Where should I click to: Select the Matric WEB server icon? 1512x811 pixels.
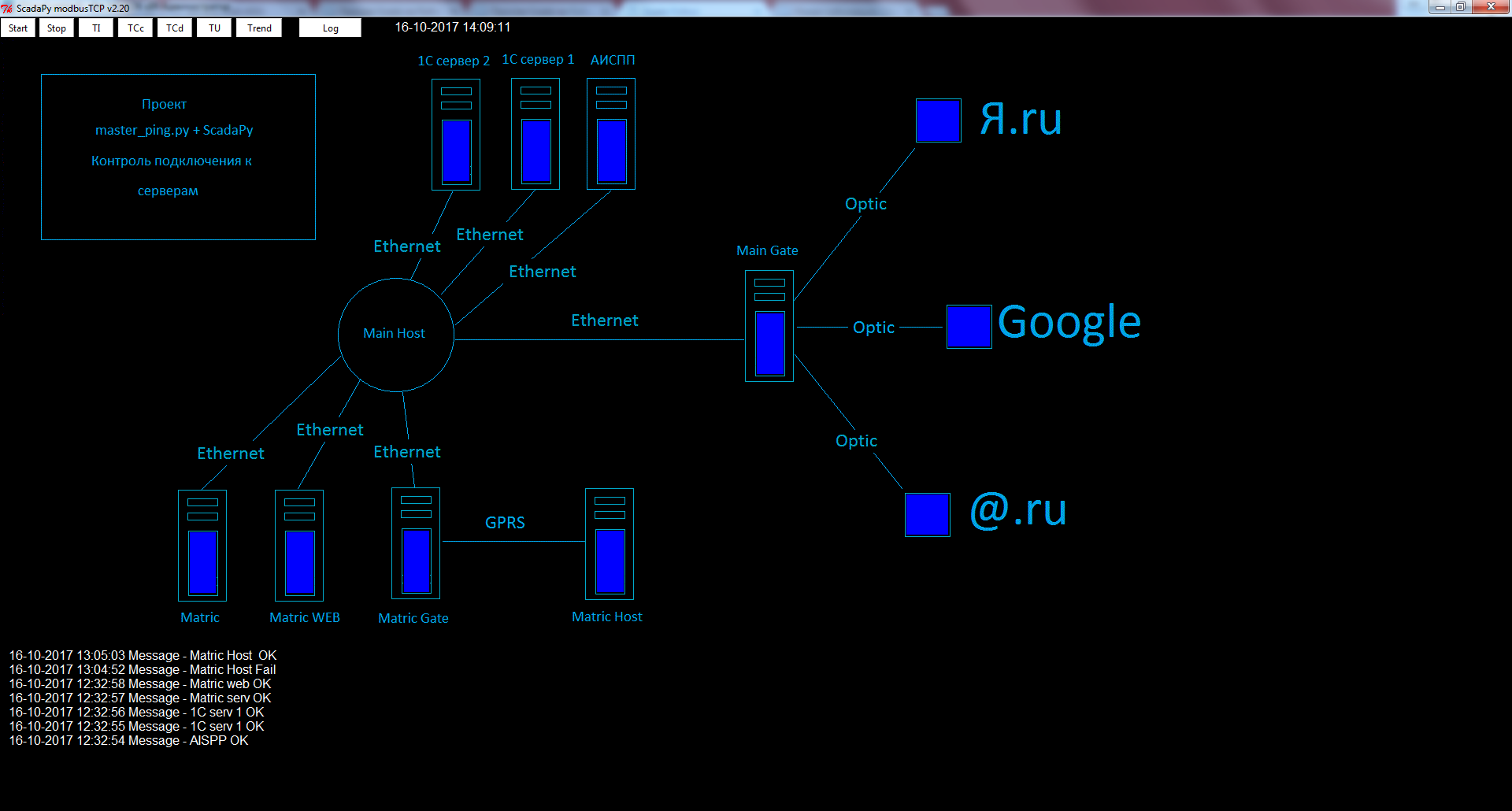[x=299, y=546]
